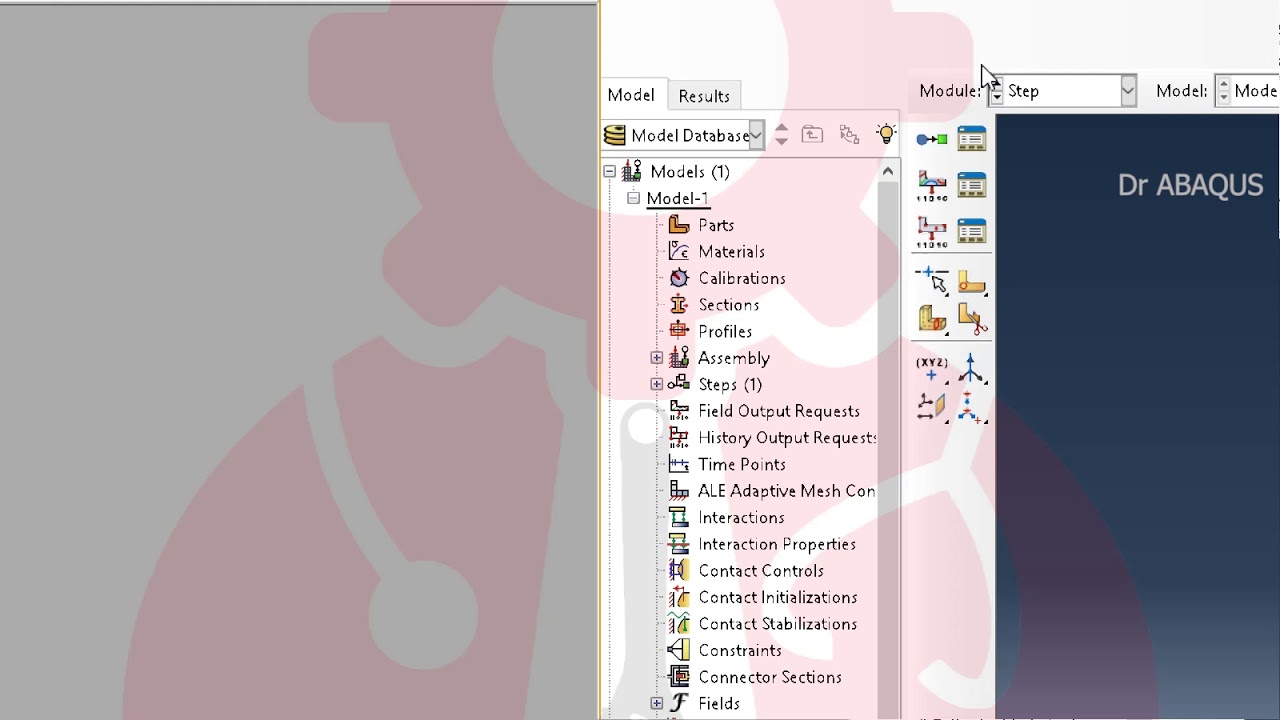Click the up/down arrows next to Model Database
Viewport: 1280px width, 720px height.
(781, 135)
